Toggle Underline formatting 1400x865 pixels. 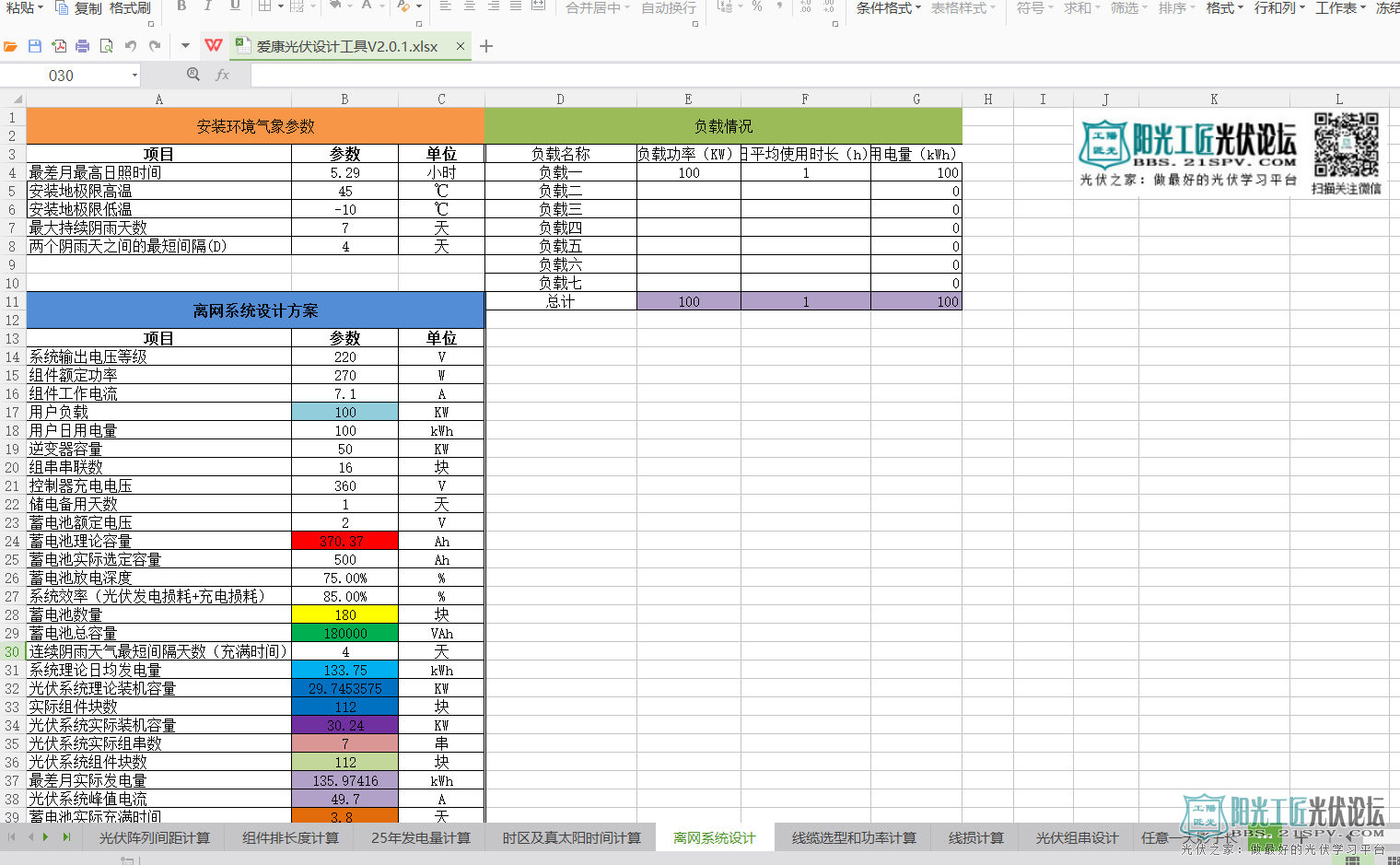[235, 6]
